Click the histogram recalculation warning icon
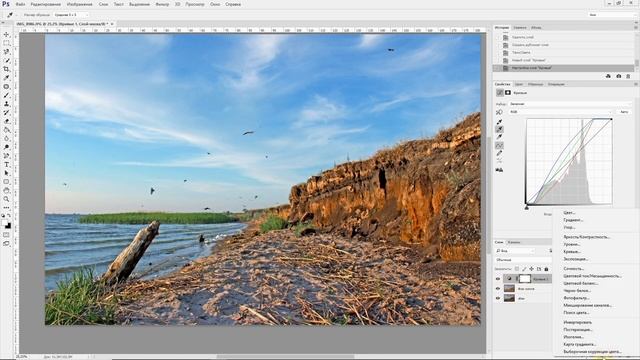 click(x=499, y=170)
